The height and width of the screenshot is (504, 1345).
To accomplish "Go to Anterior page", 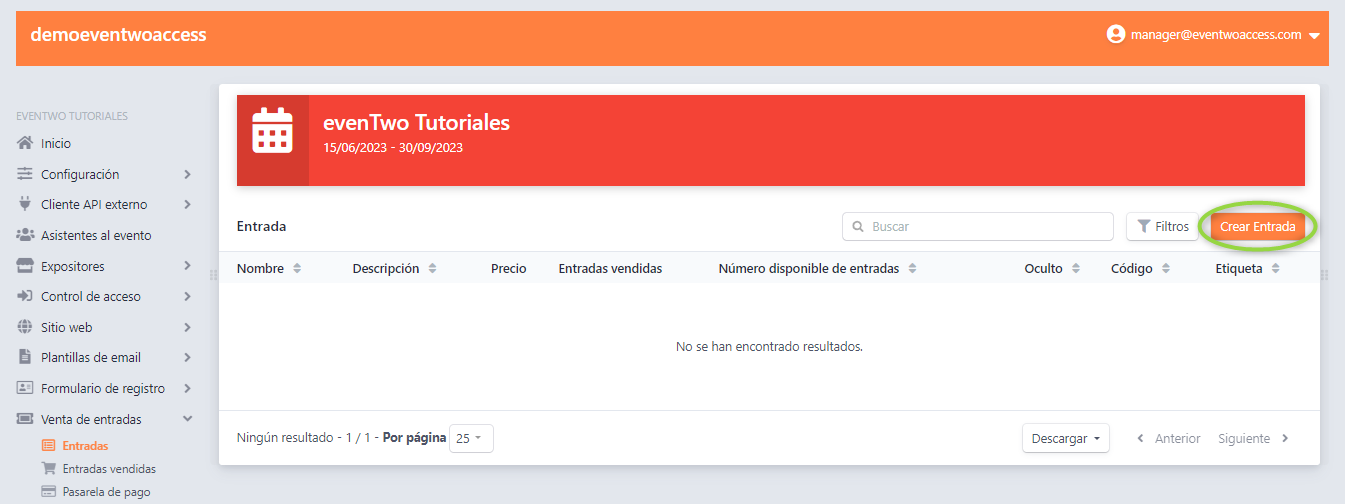I will [x=1169, y=439].
